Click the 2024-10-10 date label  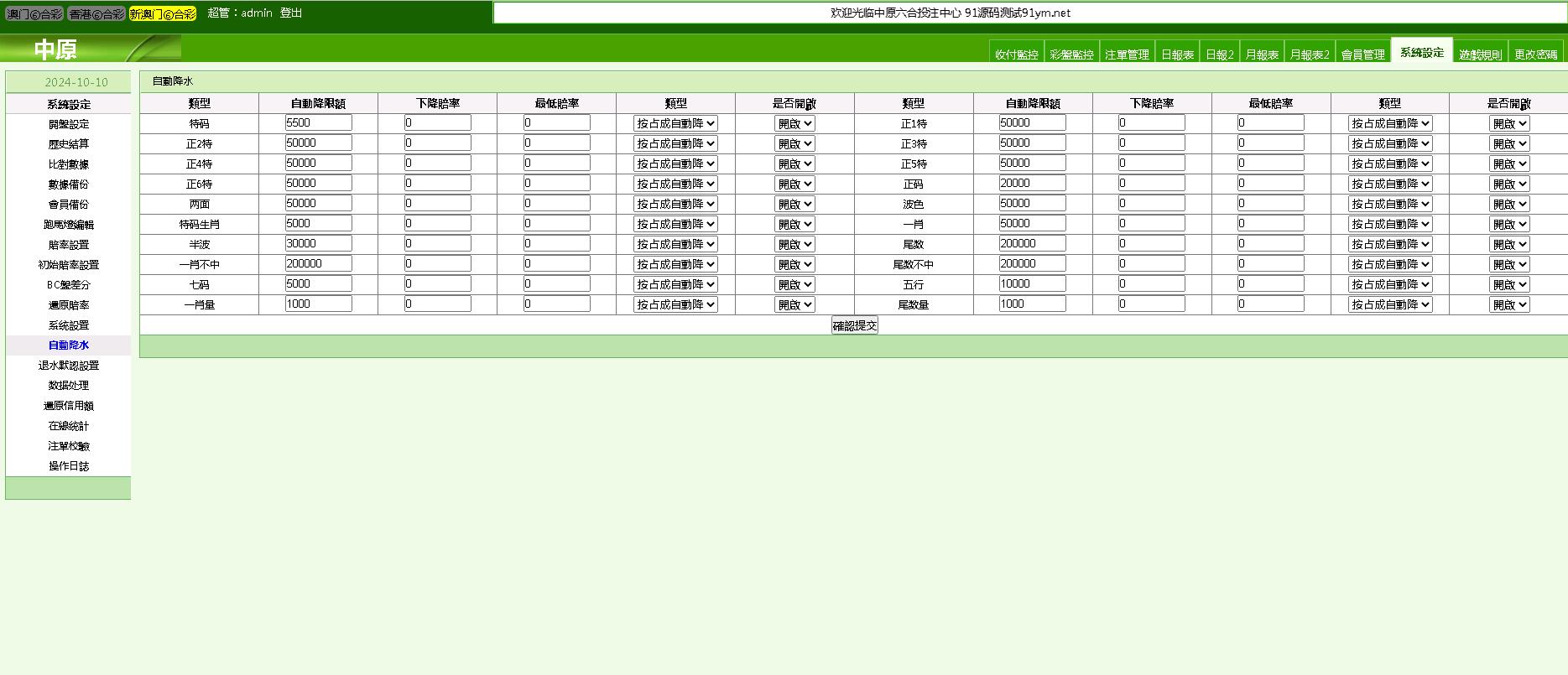pyautogui.click(x=76, y=82)
